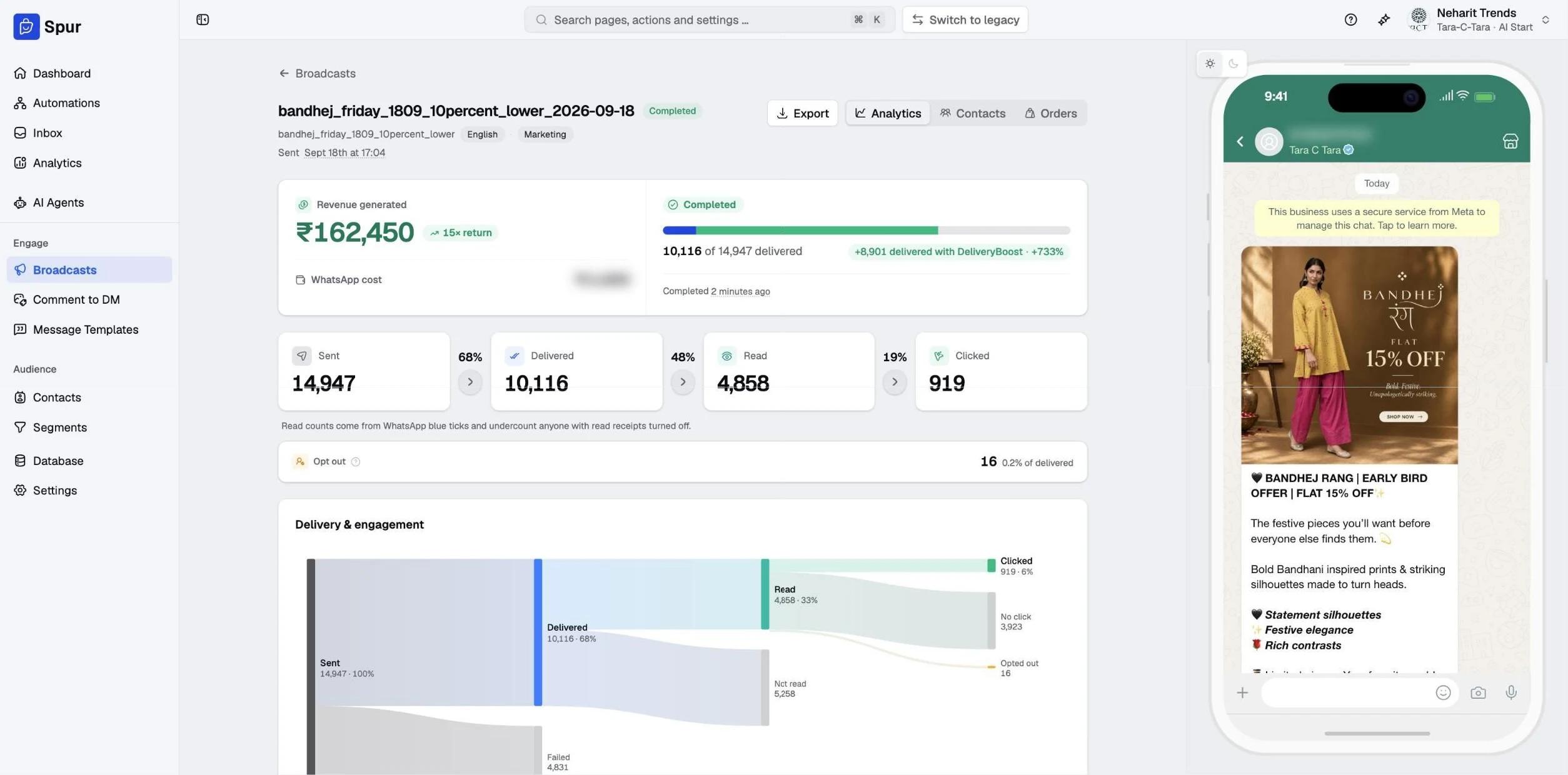This screenshot has height=775, width=1568.
Task: Switch preview to dark mode moon icon
Action: pos(1233,64)
